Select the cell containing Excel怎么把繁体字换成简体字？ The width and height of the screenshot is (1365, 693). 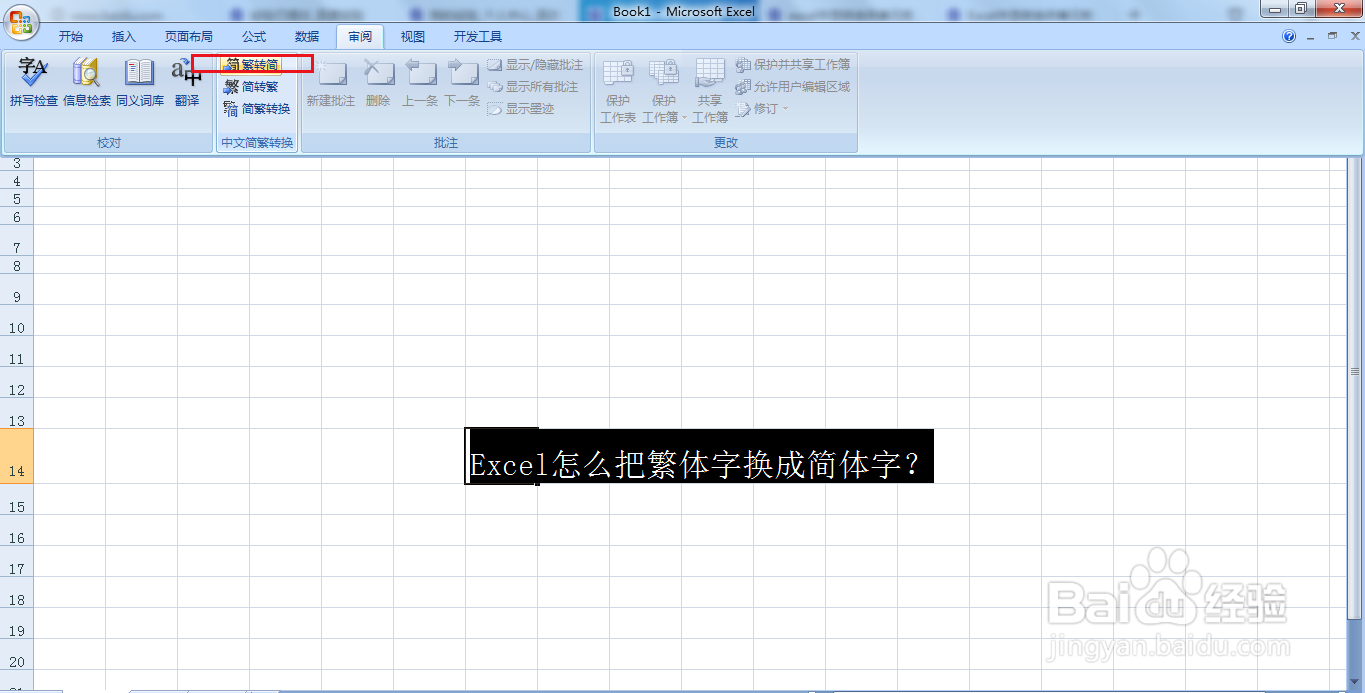pyautogui.click(x=501, y=457)
